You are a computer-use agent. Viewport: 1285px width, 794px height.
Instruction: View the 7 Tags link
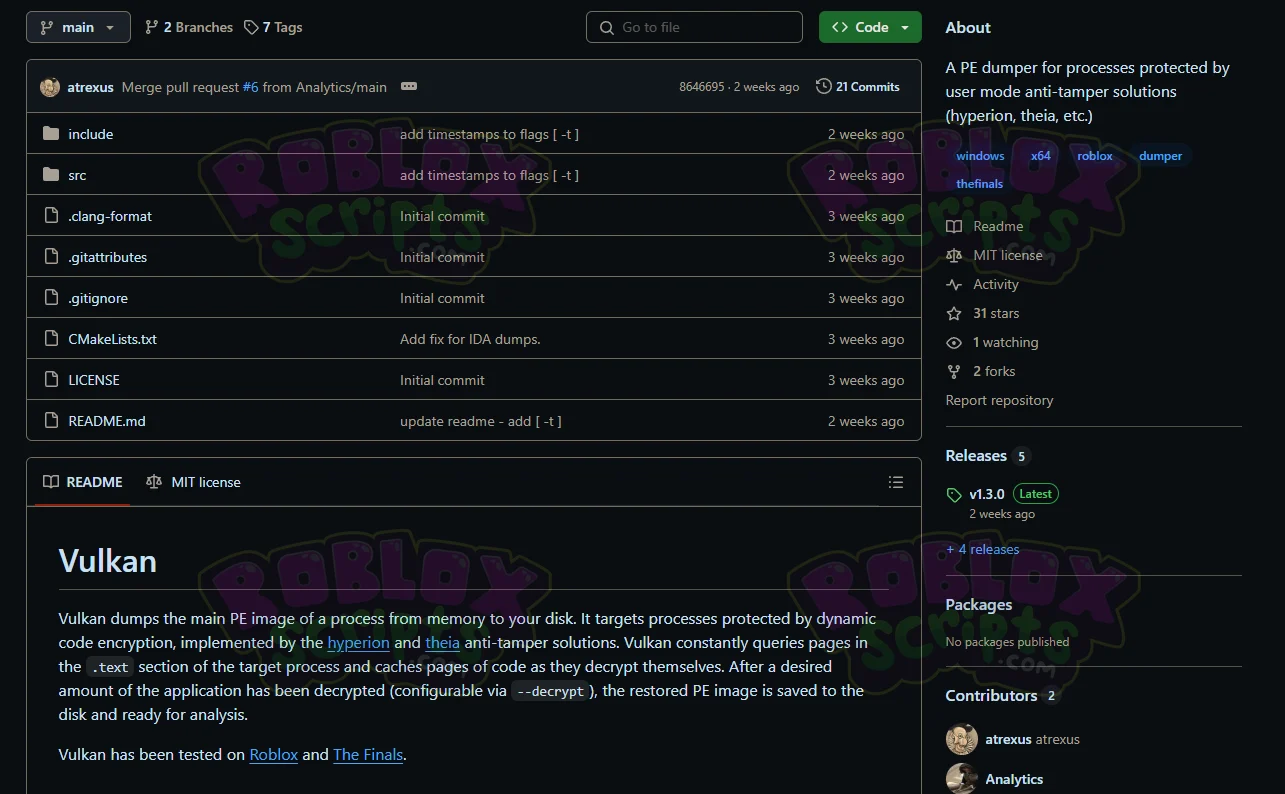pyautogui.click(x=273, y=27)
